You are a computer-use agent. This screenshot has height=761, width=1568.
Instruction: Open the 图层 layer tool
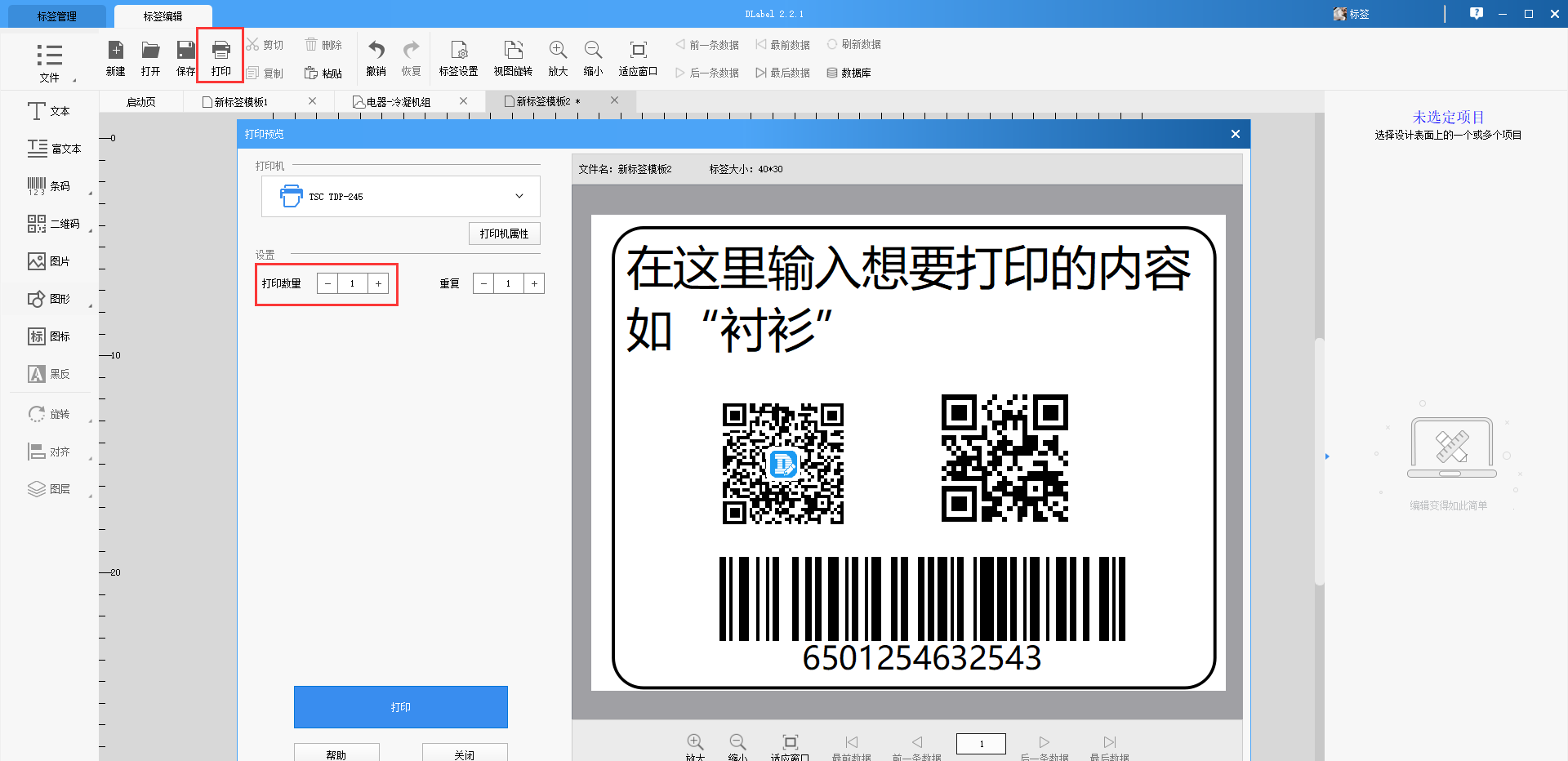click(x=49, y=489)
